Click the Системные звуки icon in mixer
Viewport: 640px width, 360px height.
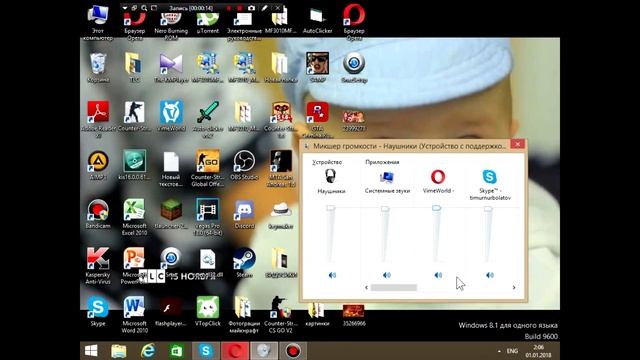point(387,177)
